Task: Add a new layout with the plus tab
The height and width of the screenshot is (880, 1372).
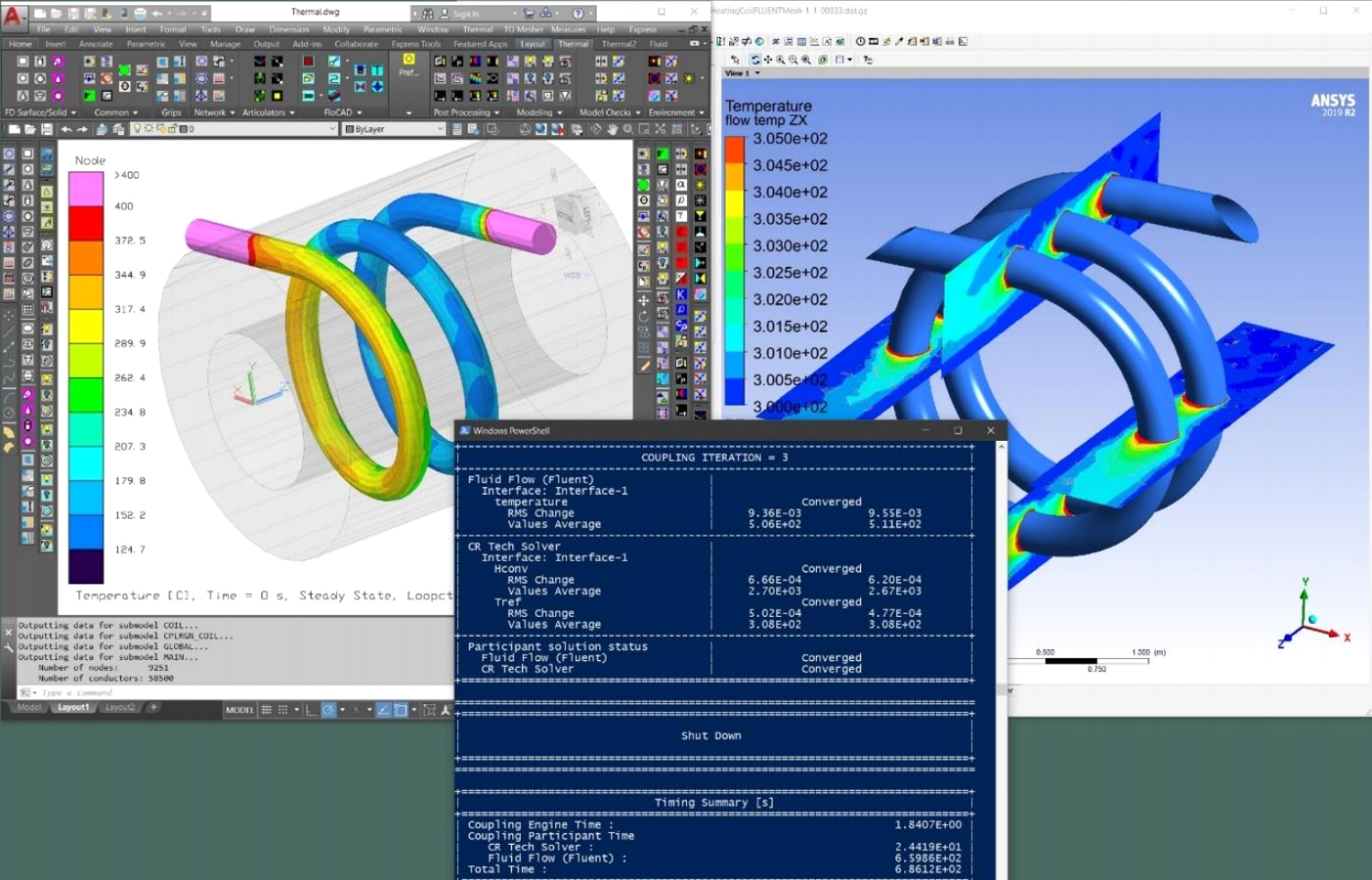Action: tap(153, 708)
